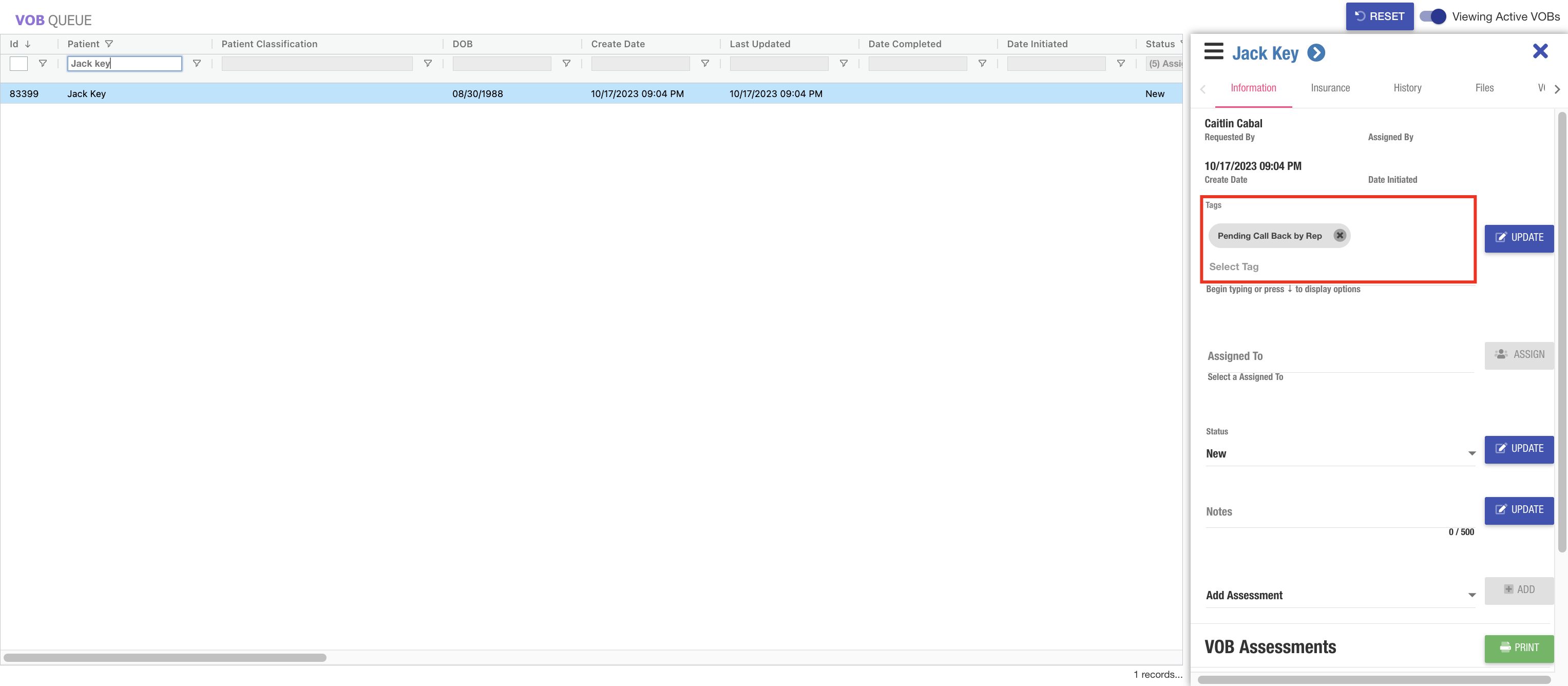Click the table's horizontal scrollbar
This screenshot has height=686, width=1568.
(165, 657)
